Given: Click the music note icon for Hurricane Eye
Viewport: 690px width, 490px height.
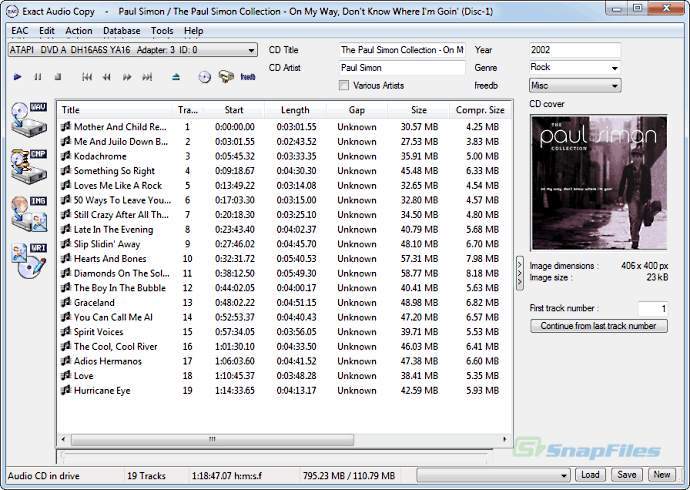Looking at the screenshot, I should click(x=66, y=390).
